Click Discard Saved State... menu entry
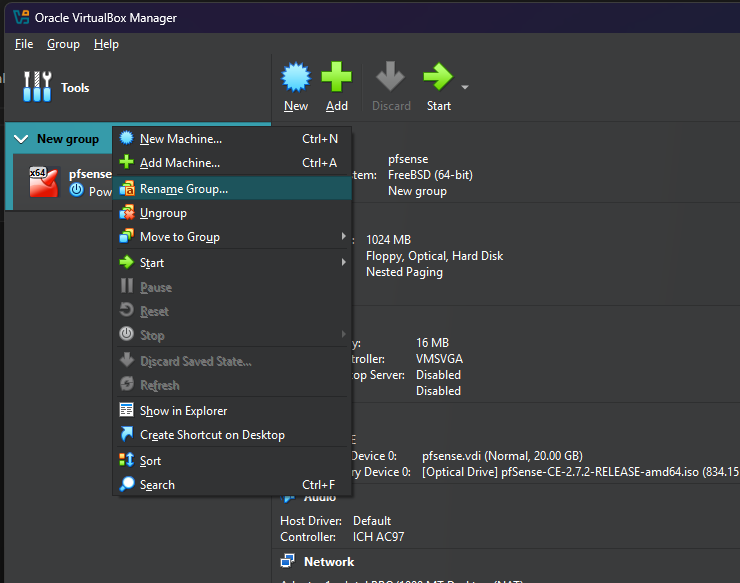This screenshot has width=740, height=583. (x=232, y=361)
